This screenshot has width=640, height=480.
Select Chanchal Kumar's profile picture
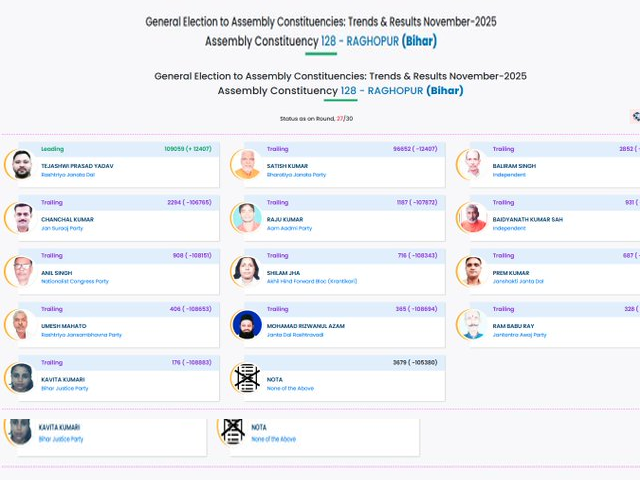click(21, 218)
